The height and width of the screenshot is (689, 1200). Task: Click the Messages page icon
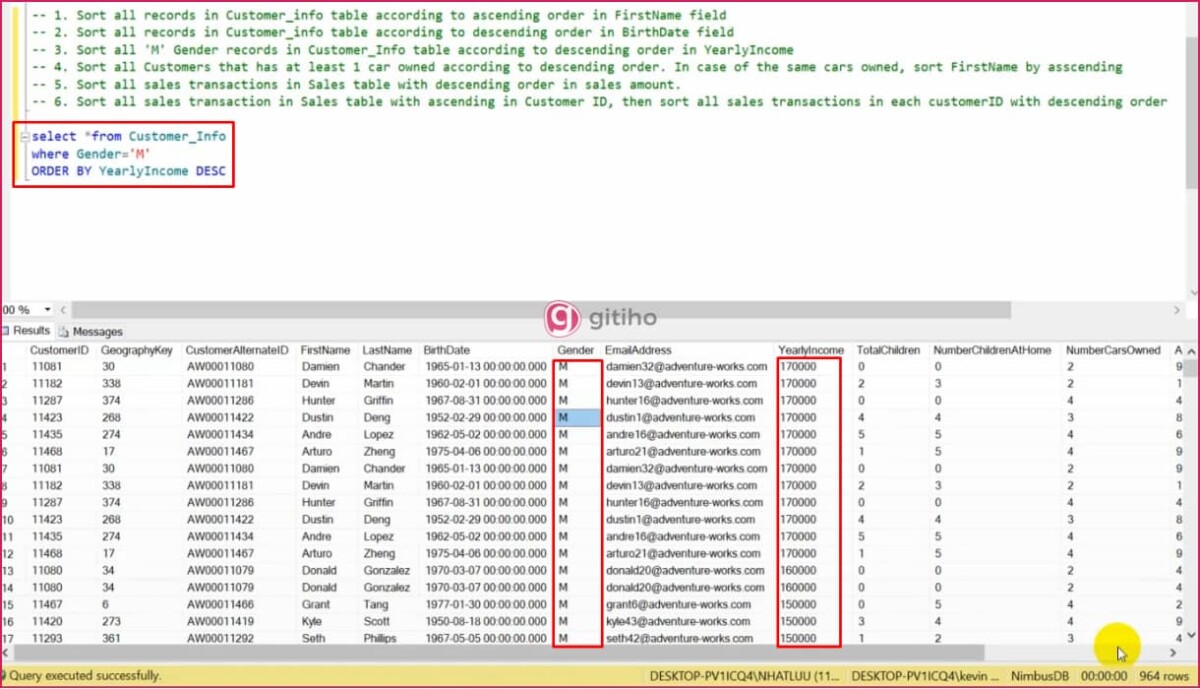tap(65, 331)
